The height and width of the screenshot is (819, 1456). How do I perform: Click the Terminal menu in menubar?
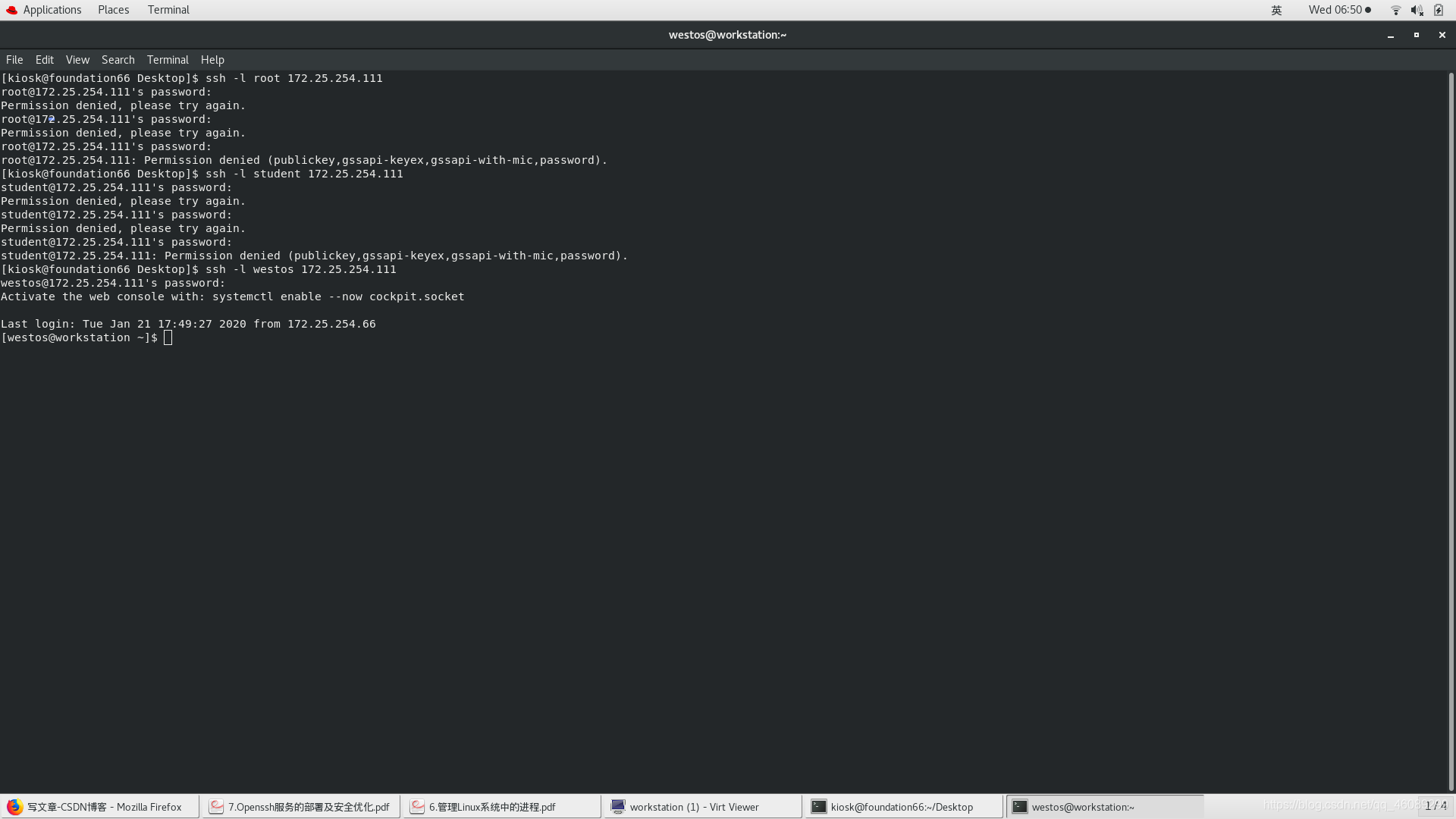tap(167, 59)
